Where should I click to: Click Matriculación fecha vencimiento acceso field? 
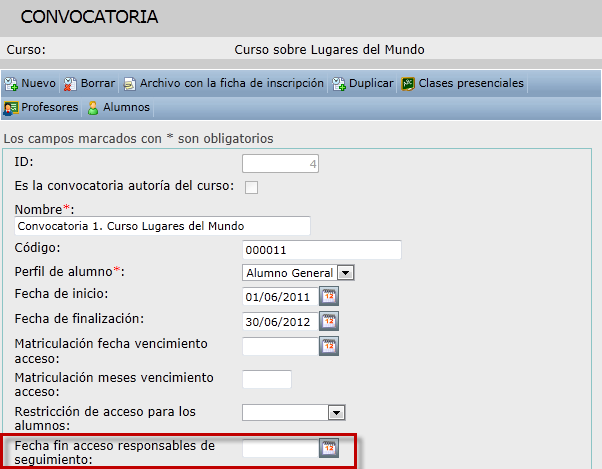280,346
